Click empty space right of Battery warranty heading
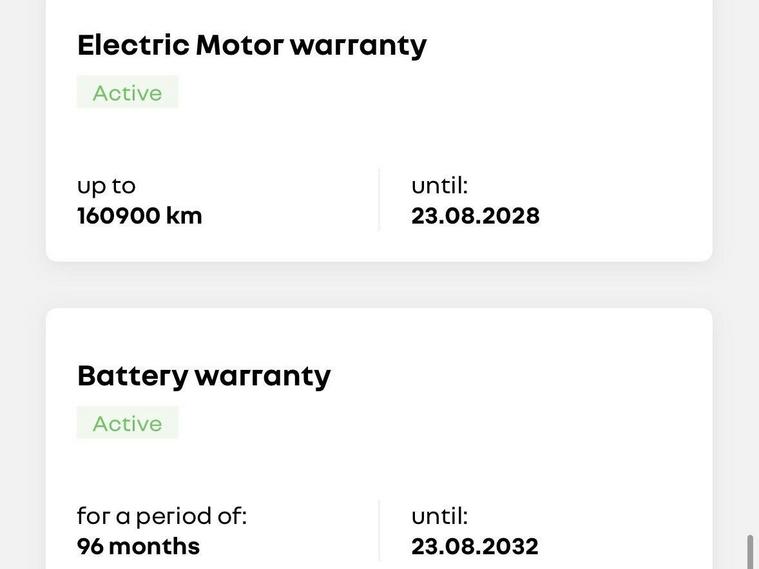759x569 pixels. [x=520, y=376]
